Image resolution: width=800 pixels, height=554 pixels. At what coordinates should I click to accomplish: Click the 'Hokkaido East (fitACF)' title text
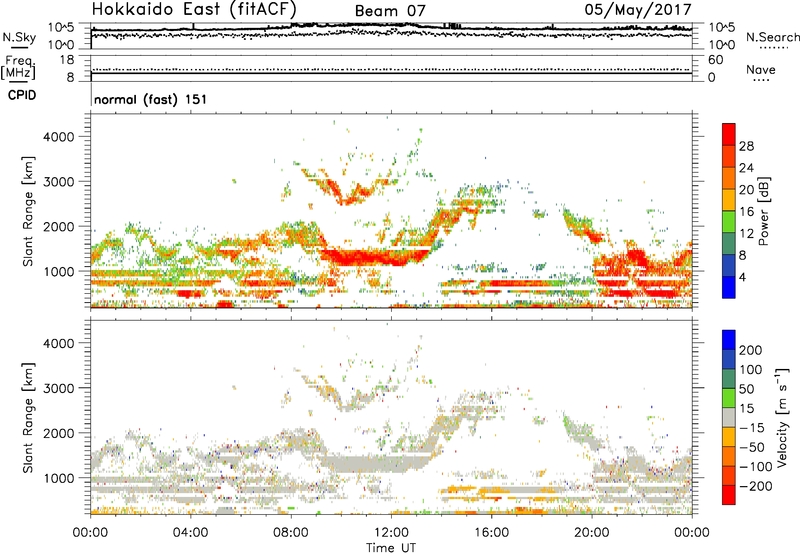point(194,9)
